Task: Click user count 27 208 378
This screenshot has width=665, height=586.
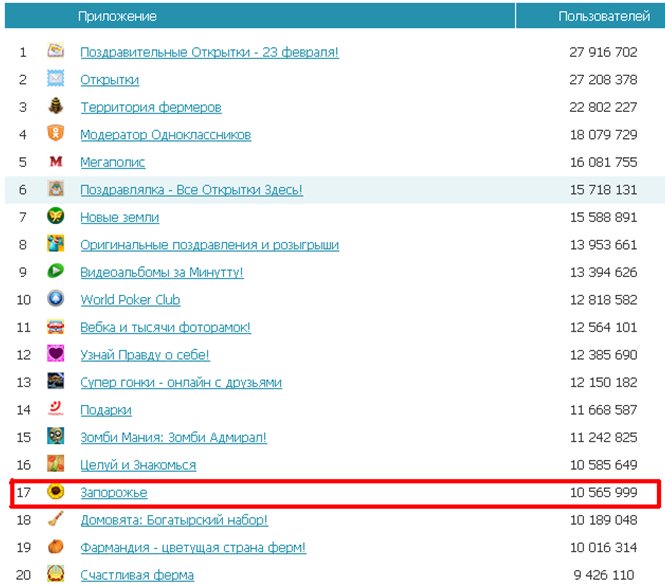Action: (x=603, y=80)
